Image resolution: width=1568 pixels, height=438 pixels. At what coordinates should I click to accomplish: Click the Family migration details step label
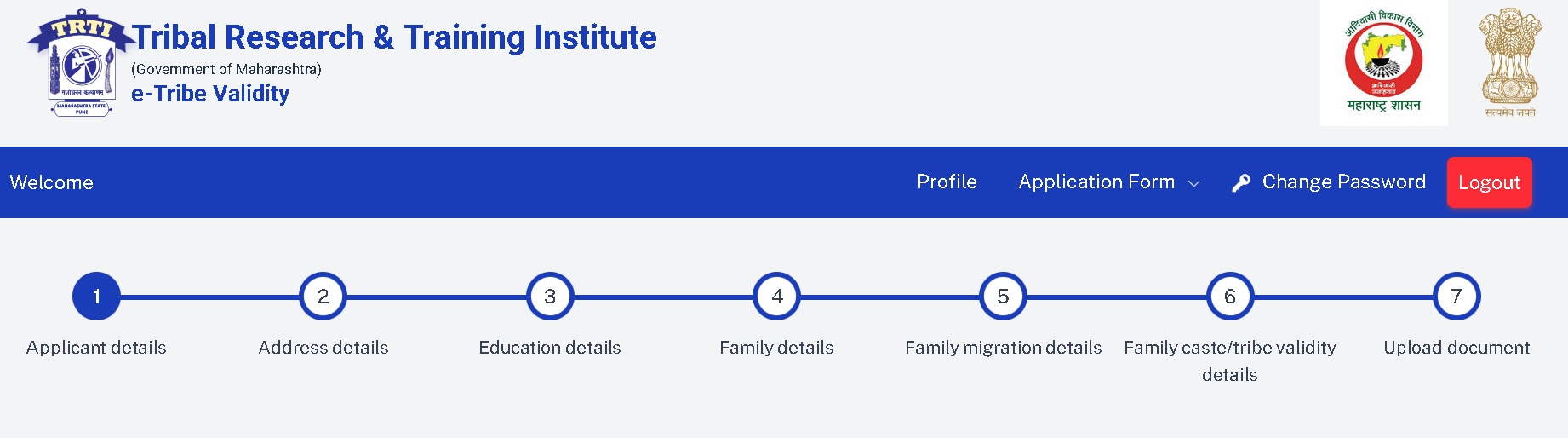pos(1003,348)
